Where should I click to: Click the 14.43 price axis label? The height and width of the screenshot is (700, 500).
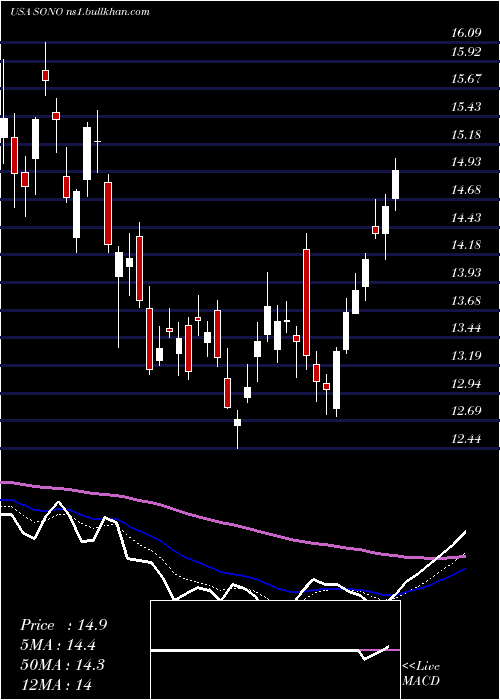pos(466,218)
